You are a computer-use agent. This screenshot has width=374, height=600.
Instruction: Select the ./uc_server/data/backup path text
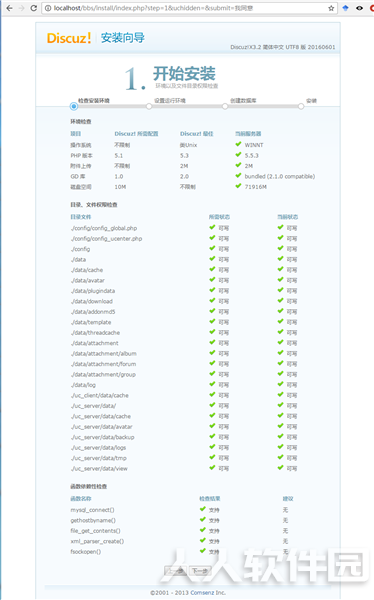pos(103,437)
